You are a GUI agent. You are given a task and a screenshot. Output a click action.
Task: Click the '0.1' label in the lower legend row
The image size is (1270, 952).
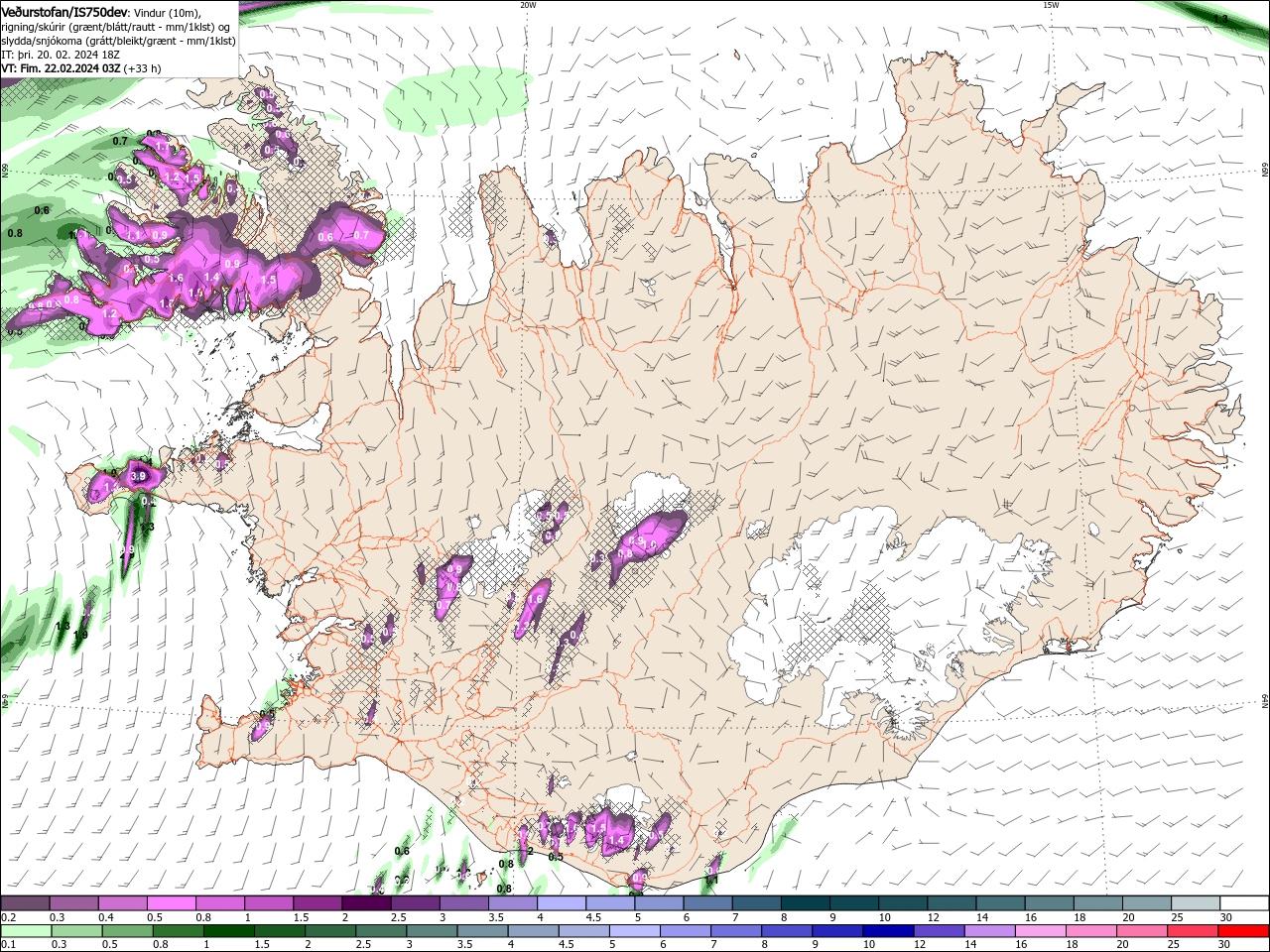[x=8, y=945]
